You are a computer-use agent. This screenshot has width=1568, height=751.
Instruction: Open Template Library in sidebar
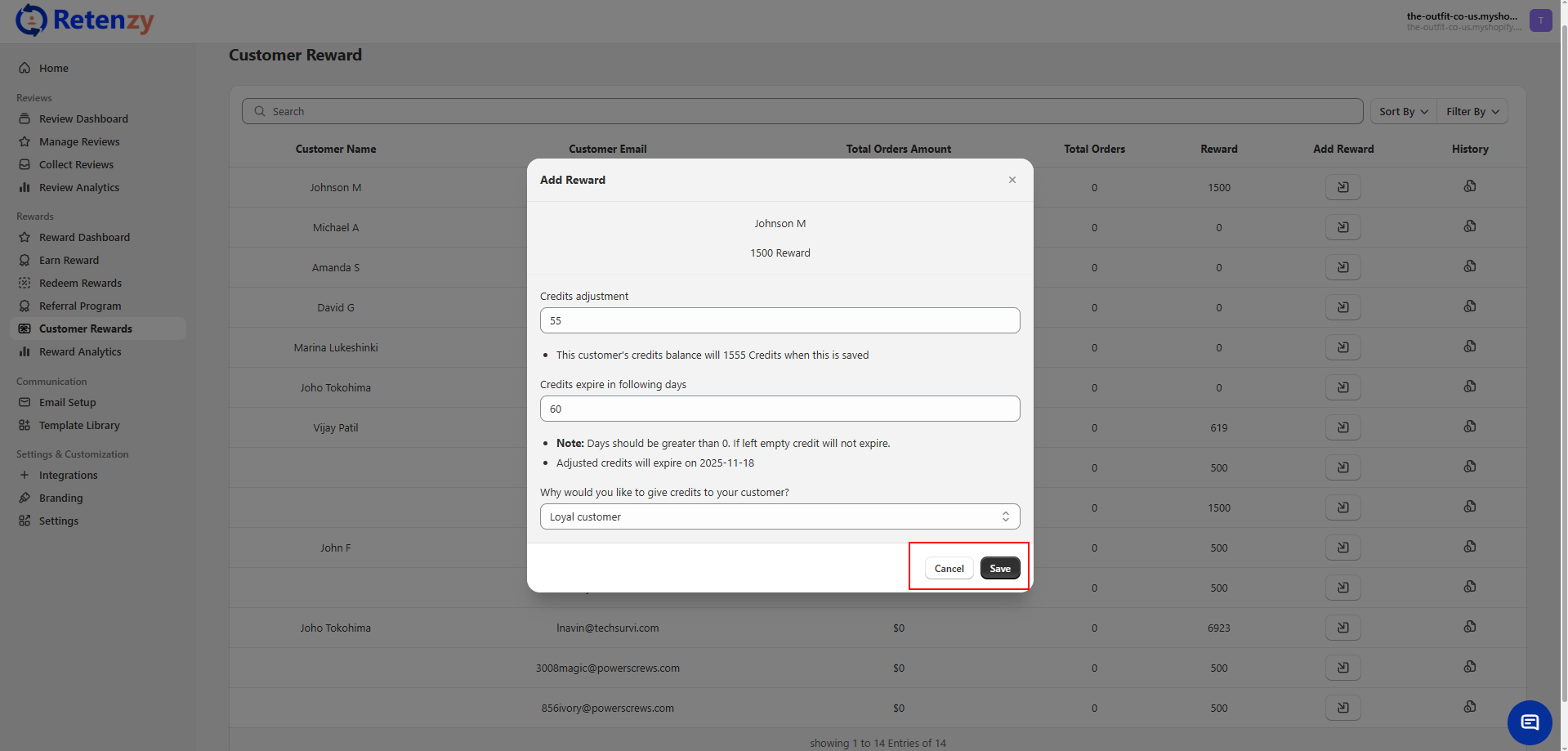click(x=79, y=425)
